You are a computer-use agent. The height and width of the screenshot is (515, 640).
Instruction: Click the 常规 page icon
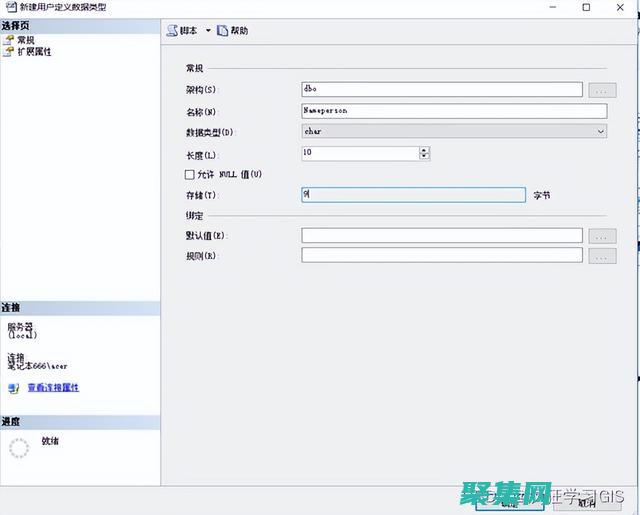[8, 40]
